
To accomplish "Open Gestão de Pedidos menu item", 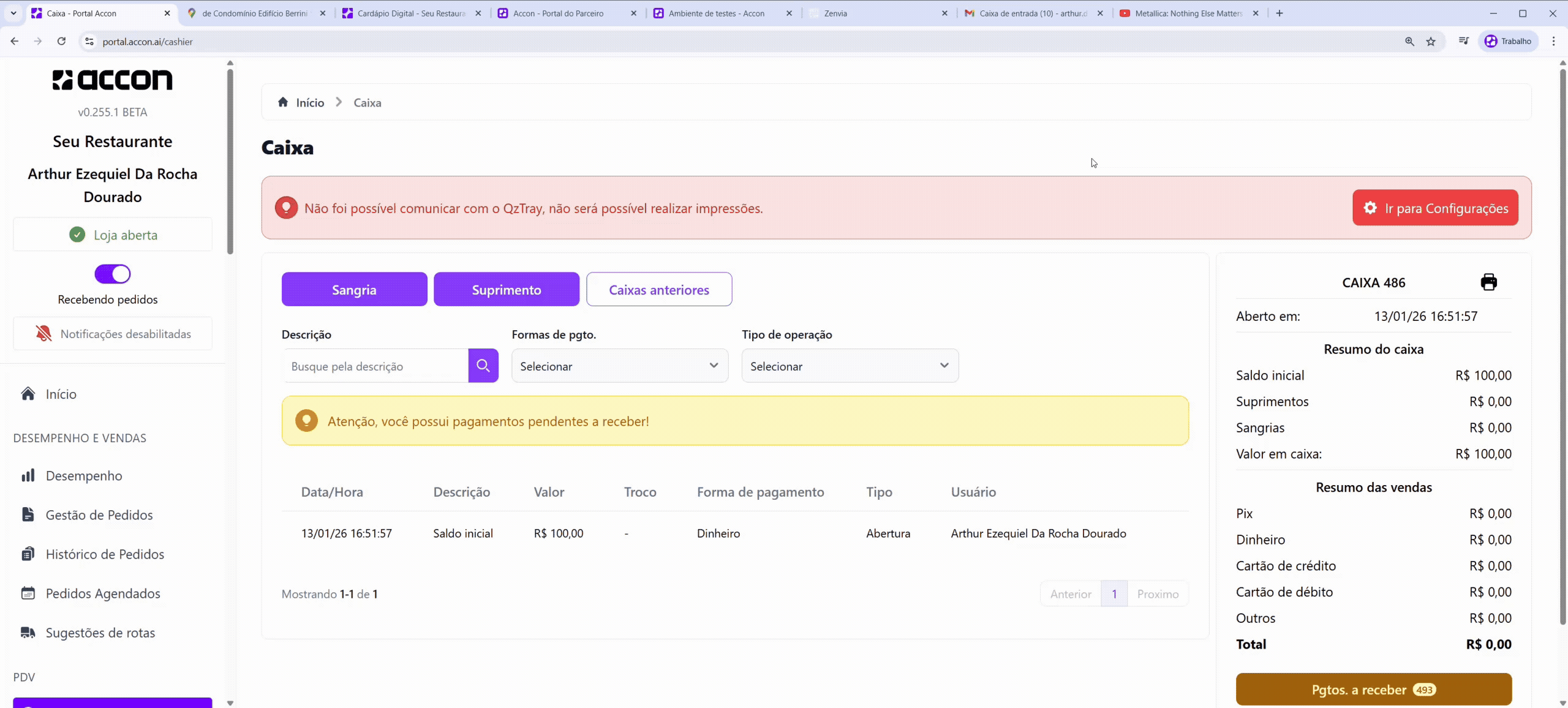I will pyautogui.click(x=99, y=515).
